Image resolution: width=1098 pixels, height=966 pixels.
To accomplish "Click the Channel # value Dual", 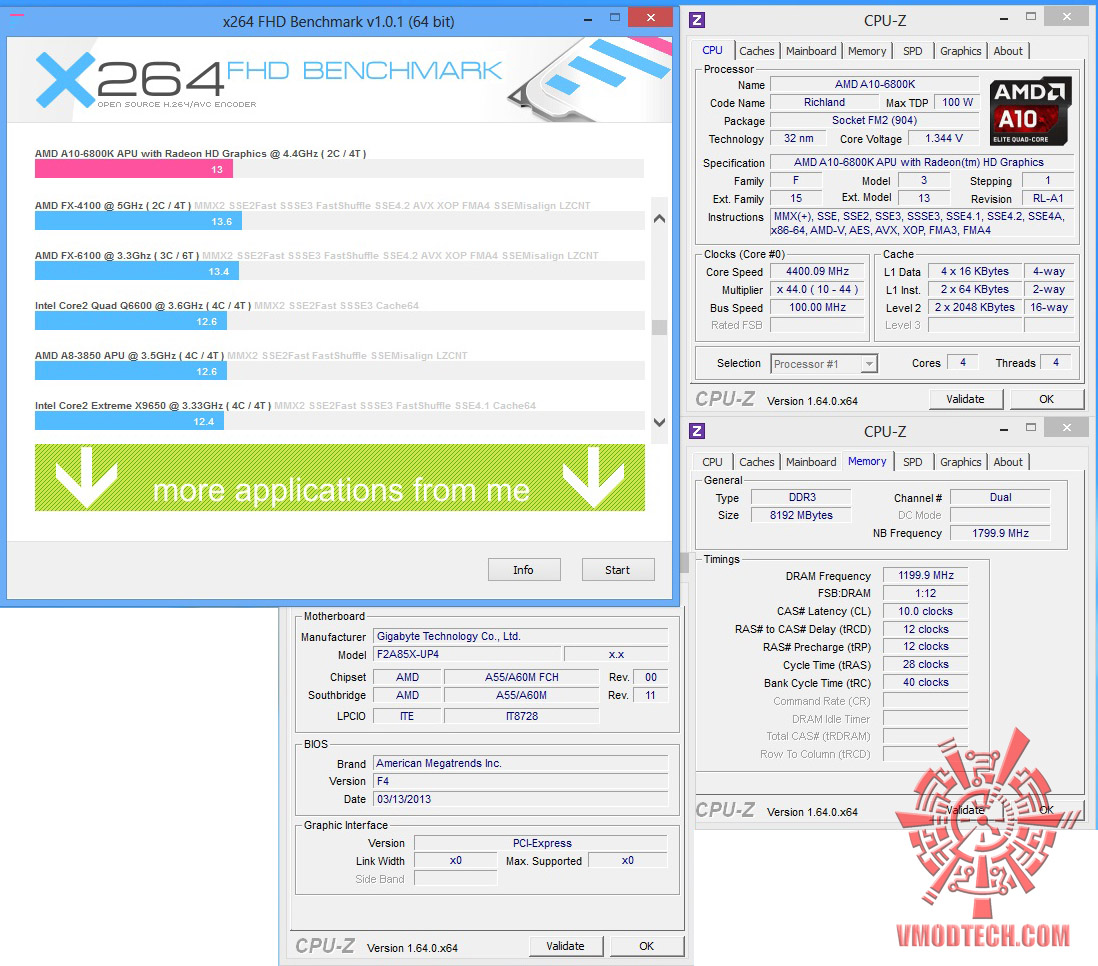I will [1000, 497].
